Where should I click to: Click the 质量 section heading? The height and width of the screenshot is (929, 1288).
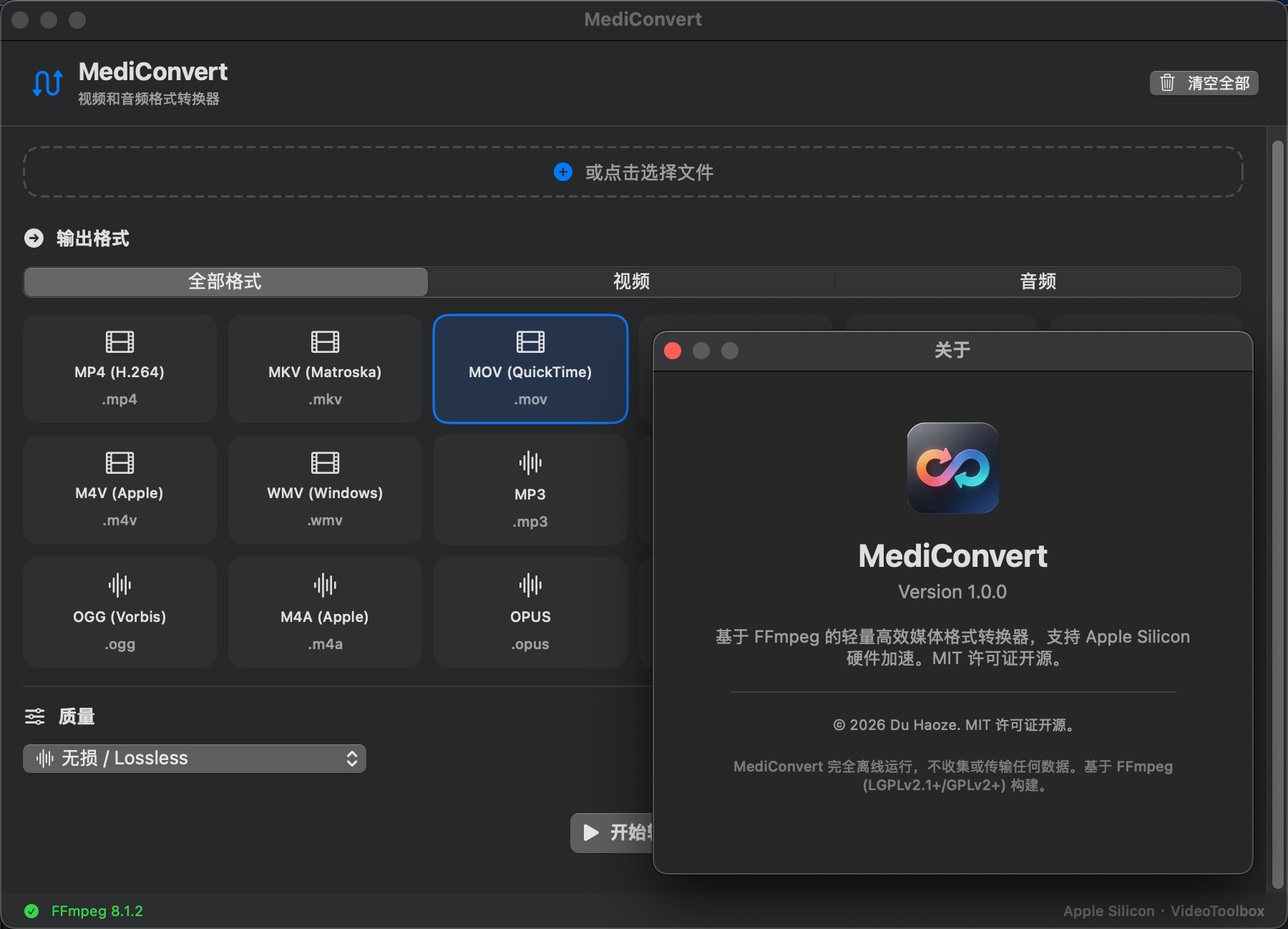tap(77, 716)
